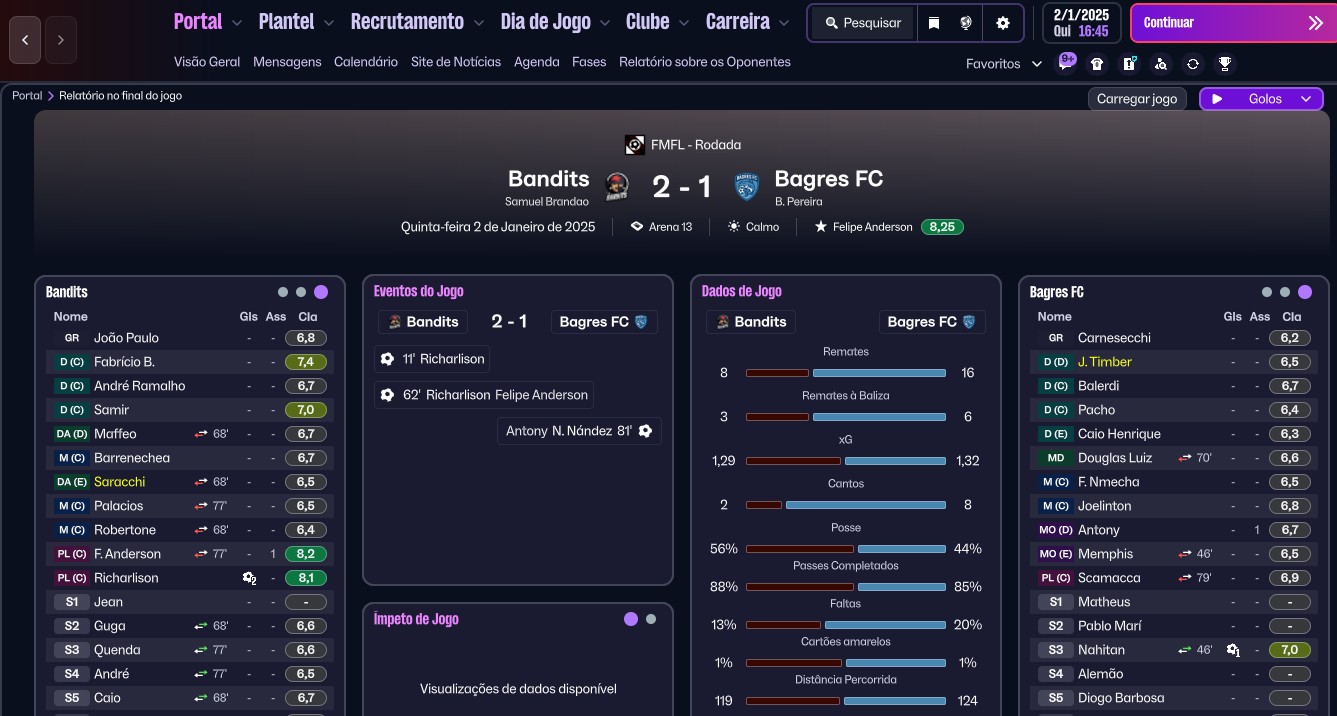Screen dimensions: 1337x716
Task: Click the trophy icon in the shortcuts row
Action: (x=1224, y=64)
